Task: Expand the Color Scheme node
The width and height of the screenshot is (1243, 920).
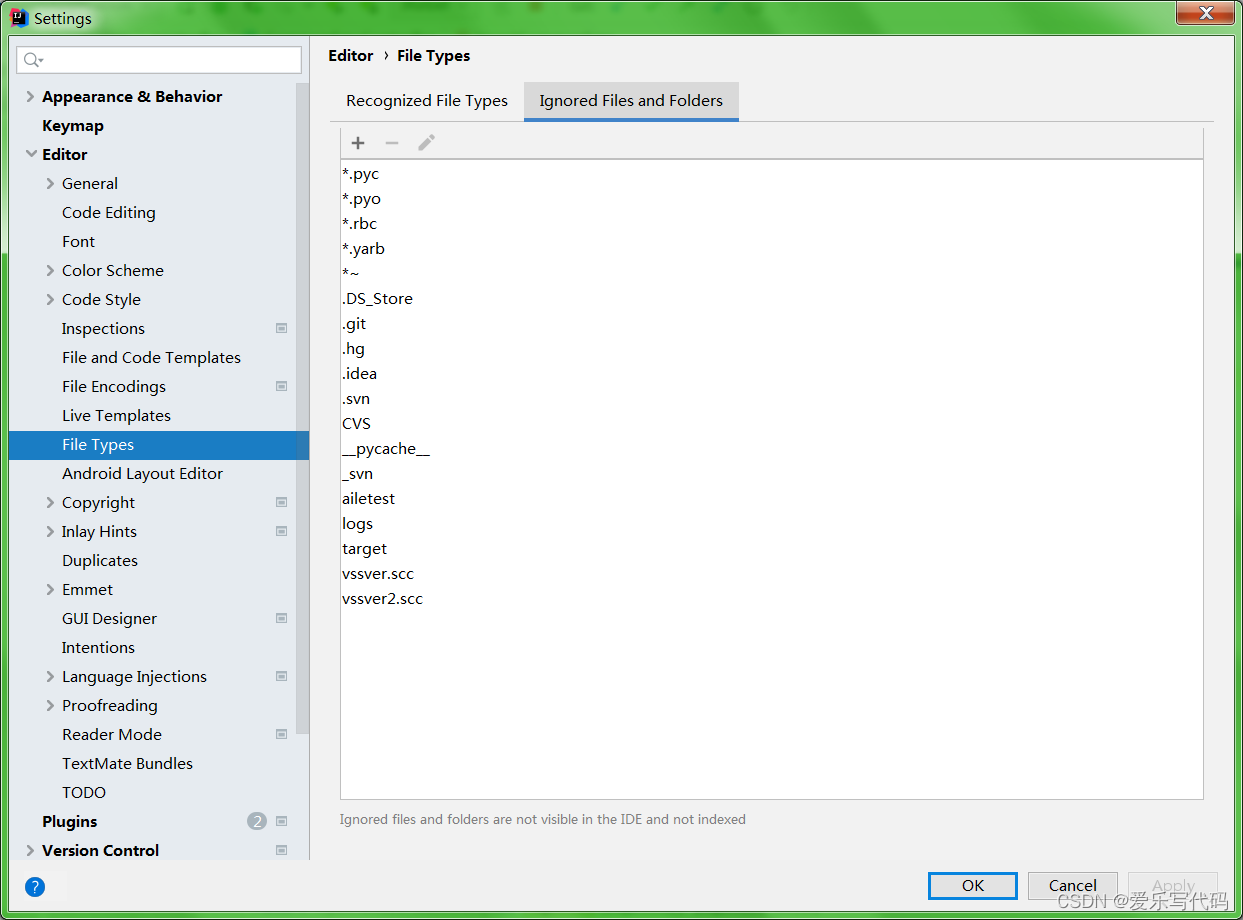Action: 51,270
